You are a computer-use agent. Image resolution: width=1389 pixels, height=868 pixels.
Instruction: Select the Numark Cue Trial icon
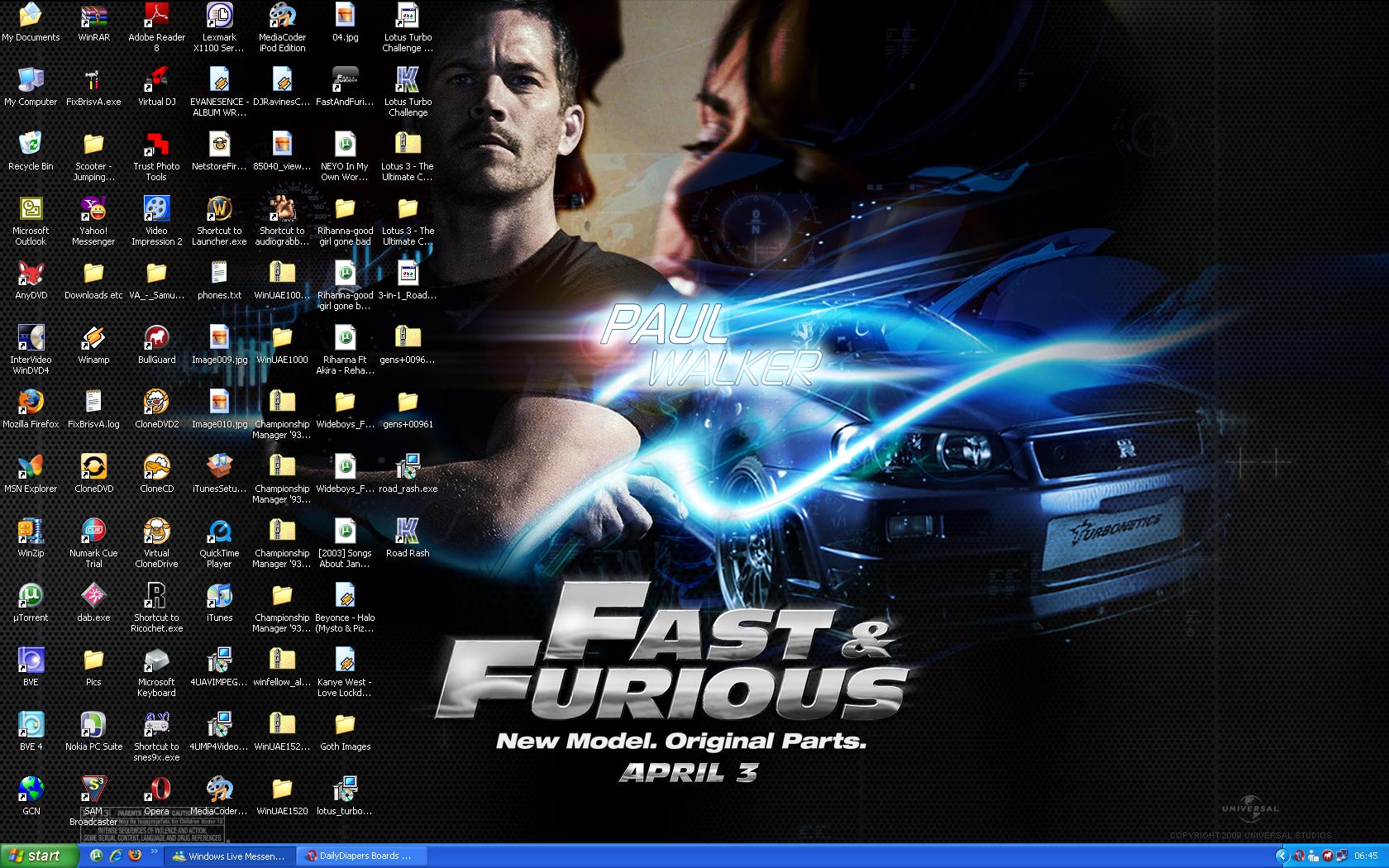tap(93, 544)
